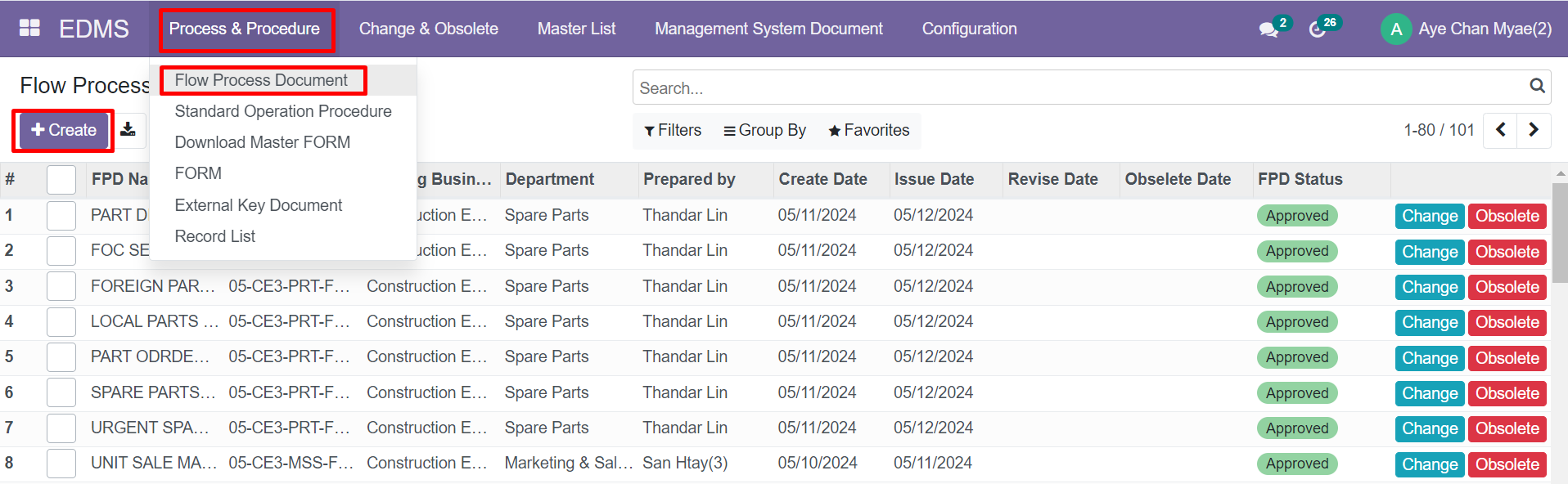
Task: Select checkbox for UNIT SALE MA… row
Action: [x=61, y=464]
